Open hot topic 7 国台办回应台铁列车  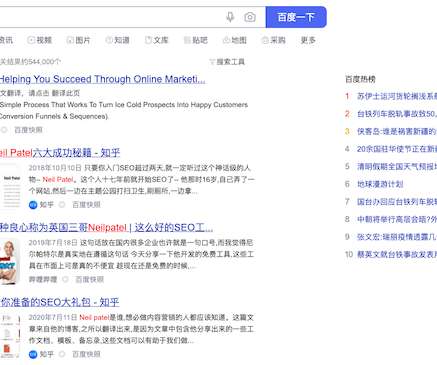click(x=397, y=202)
